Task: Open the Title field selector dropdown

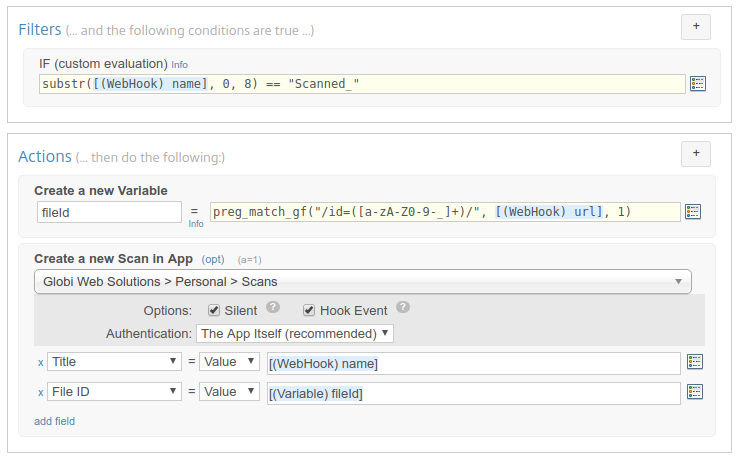Action: point(114,362)
